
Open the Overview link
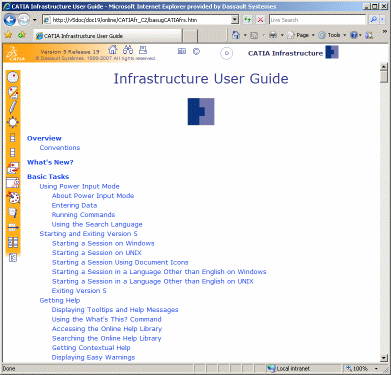44,138
